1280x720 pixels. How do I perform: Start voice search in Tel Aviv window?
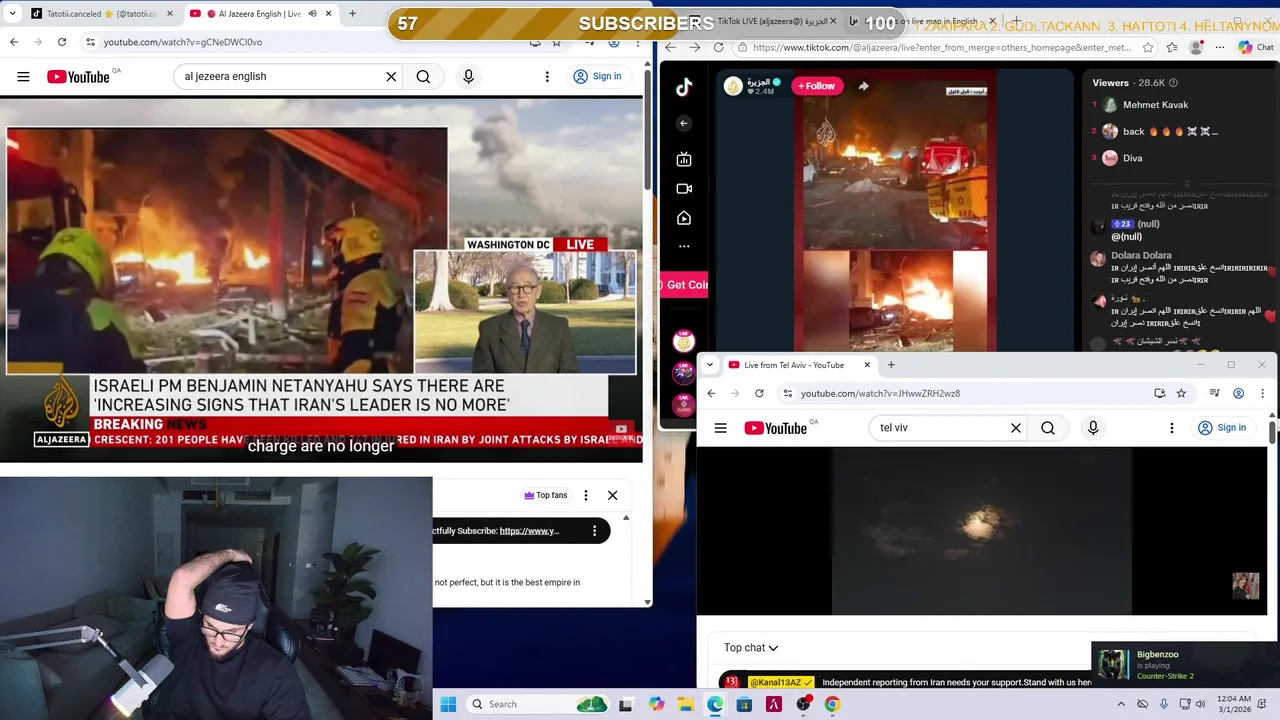tap(1093, 428)
